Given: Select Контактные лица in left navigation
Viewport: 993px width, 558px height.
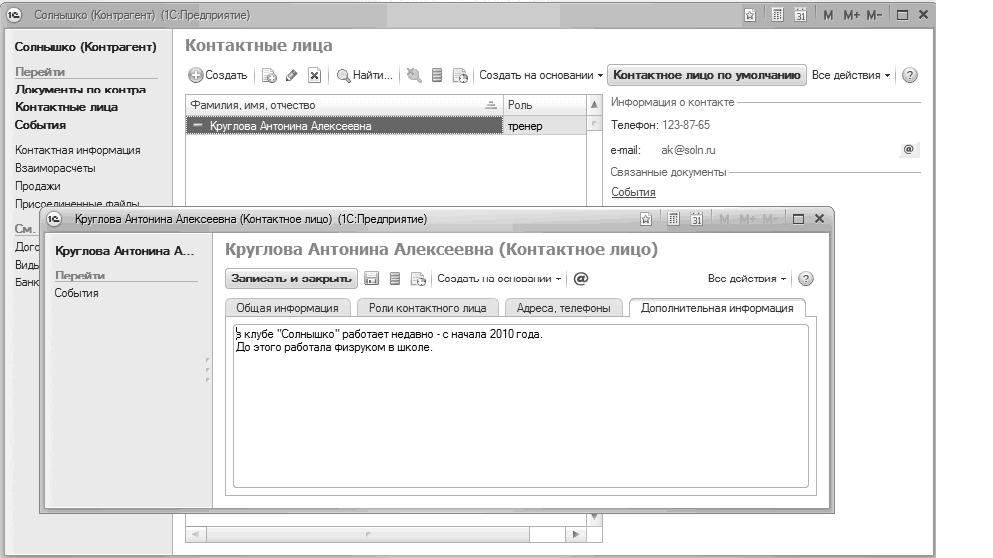Looking at the screenshot, I should pyautogui.click(x=66, y=107).
